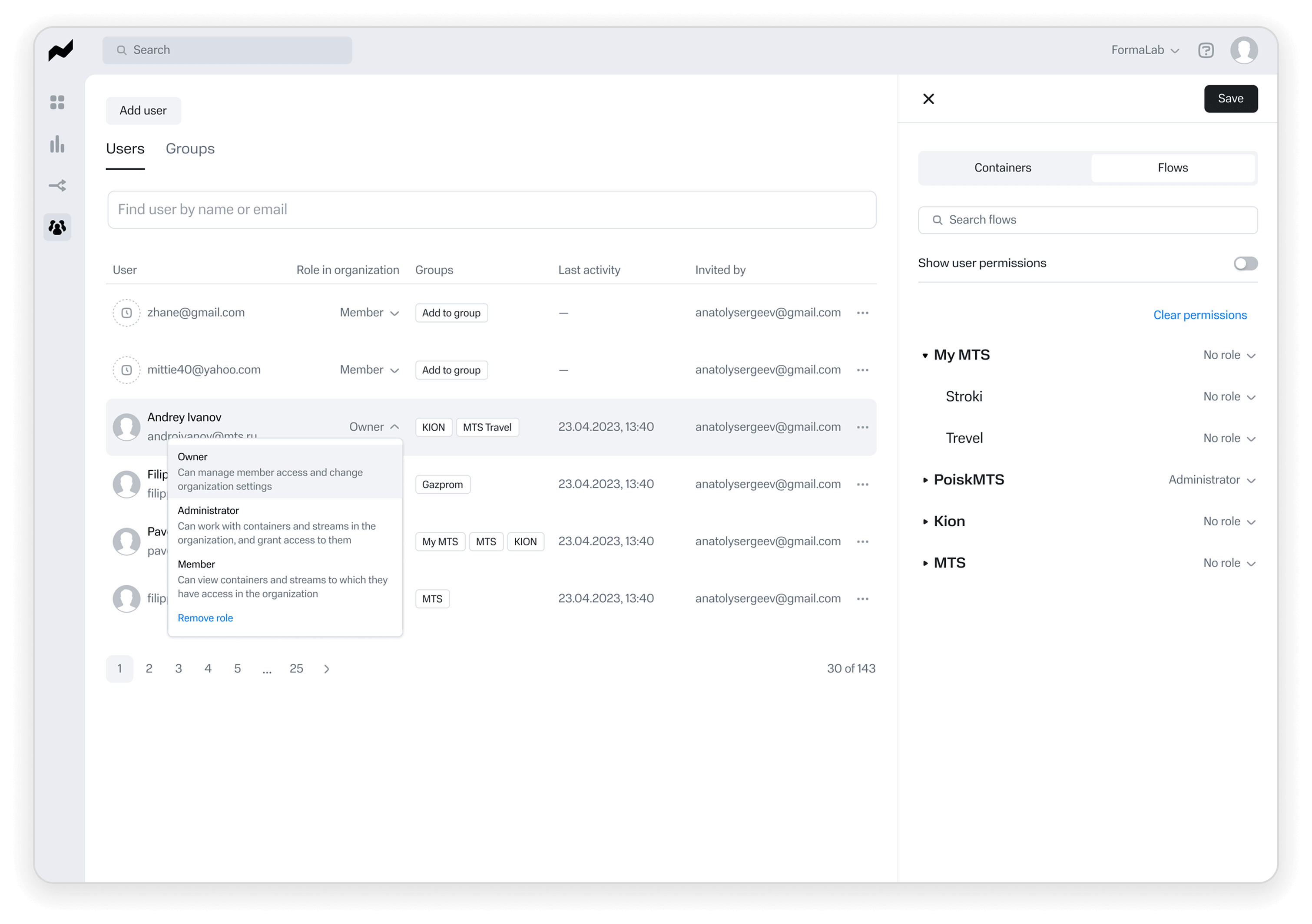
Task: Switch to the Groups tab
Action: (x=190, y=148)
